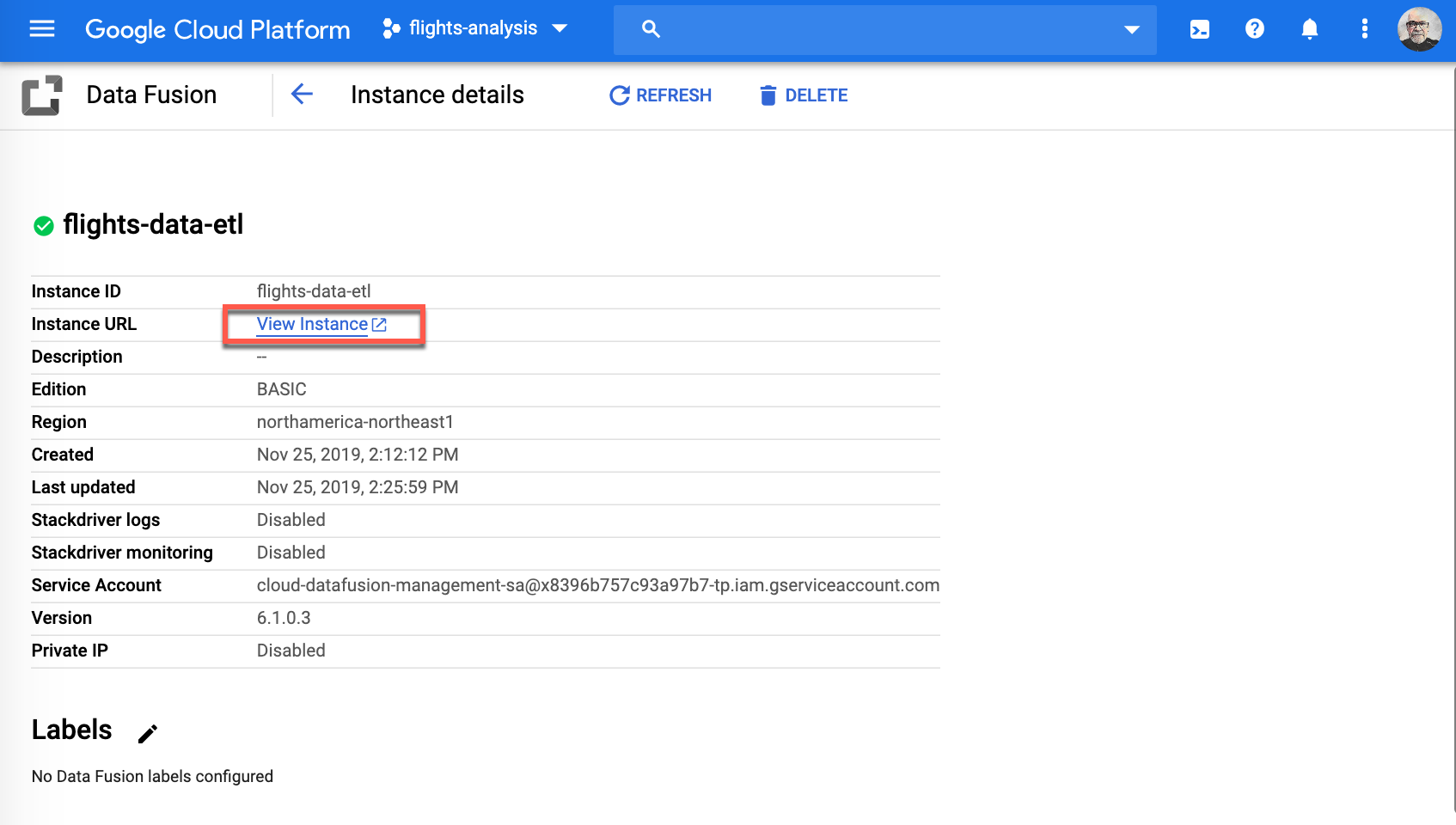Image resolution: width=1456 pixels, height=825 pixels.
Task: Click the Google Cloud Platform title
Action: pos(217,29)
